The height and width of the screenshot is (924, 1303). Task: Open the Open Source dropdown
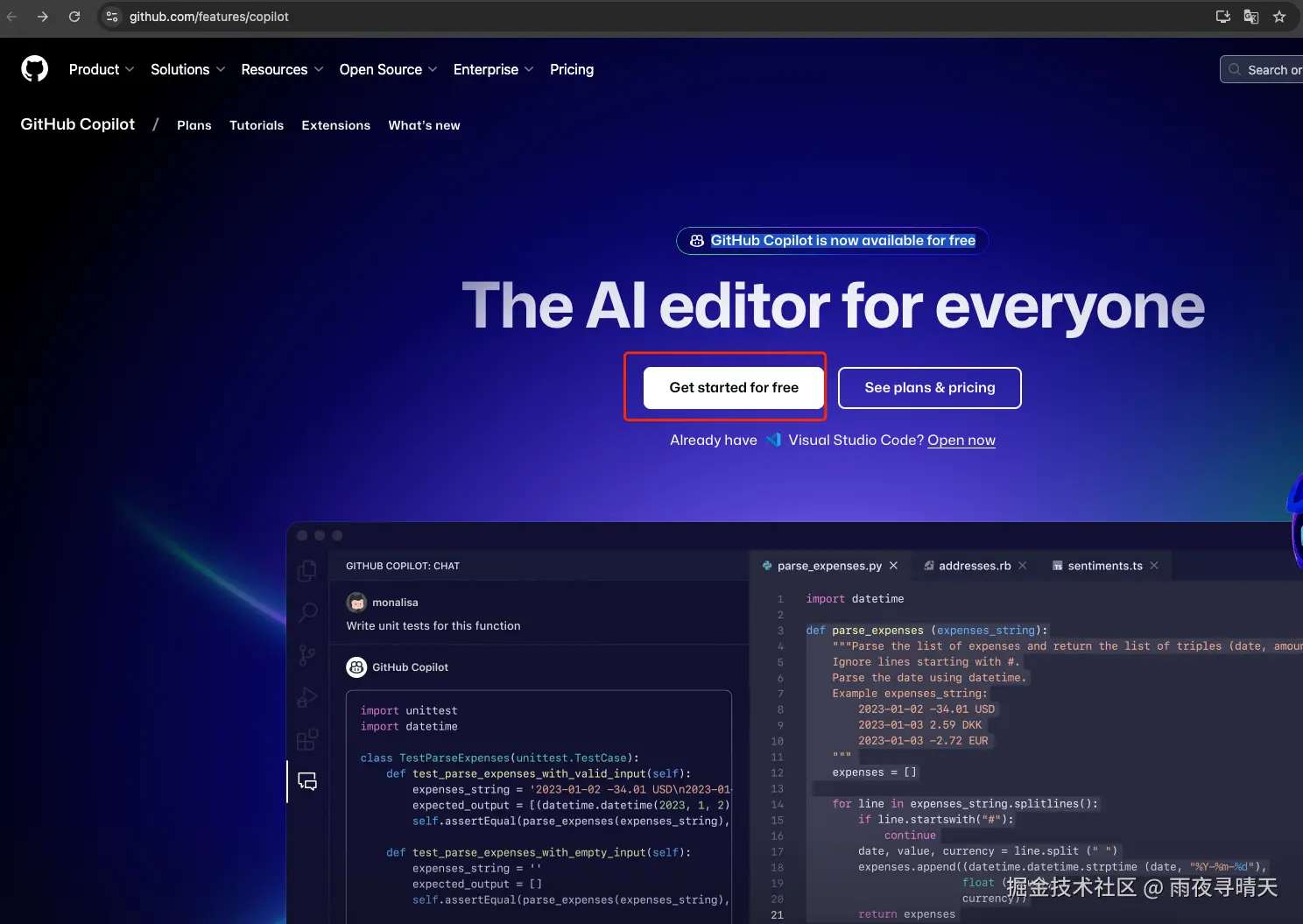click(389, 69)
